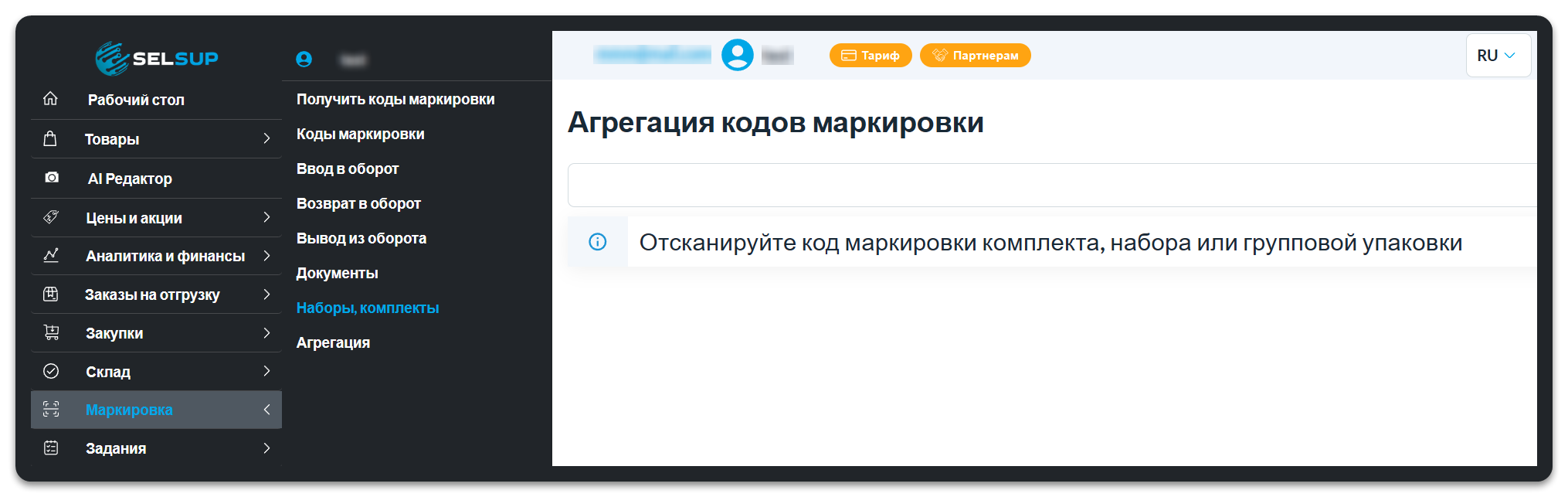1568x497 pixels.
Task: Collapse the Маркировка section chevron
Action: coord(266,410)
